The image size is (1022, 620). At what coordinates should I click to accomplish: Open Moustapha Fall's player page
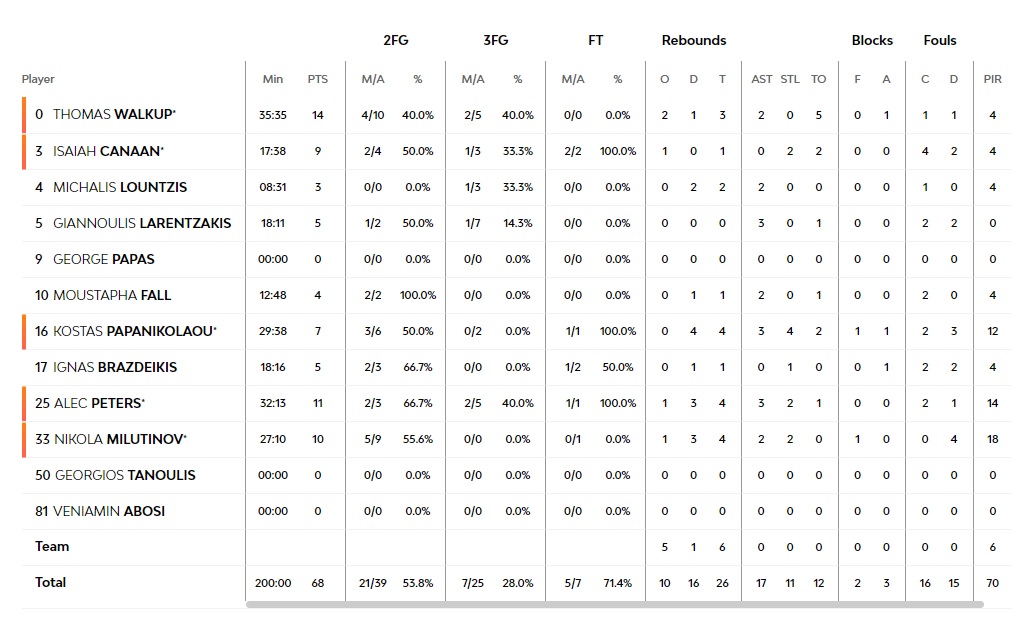click(x=111, y=295)
